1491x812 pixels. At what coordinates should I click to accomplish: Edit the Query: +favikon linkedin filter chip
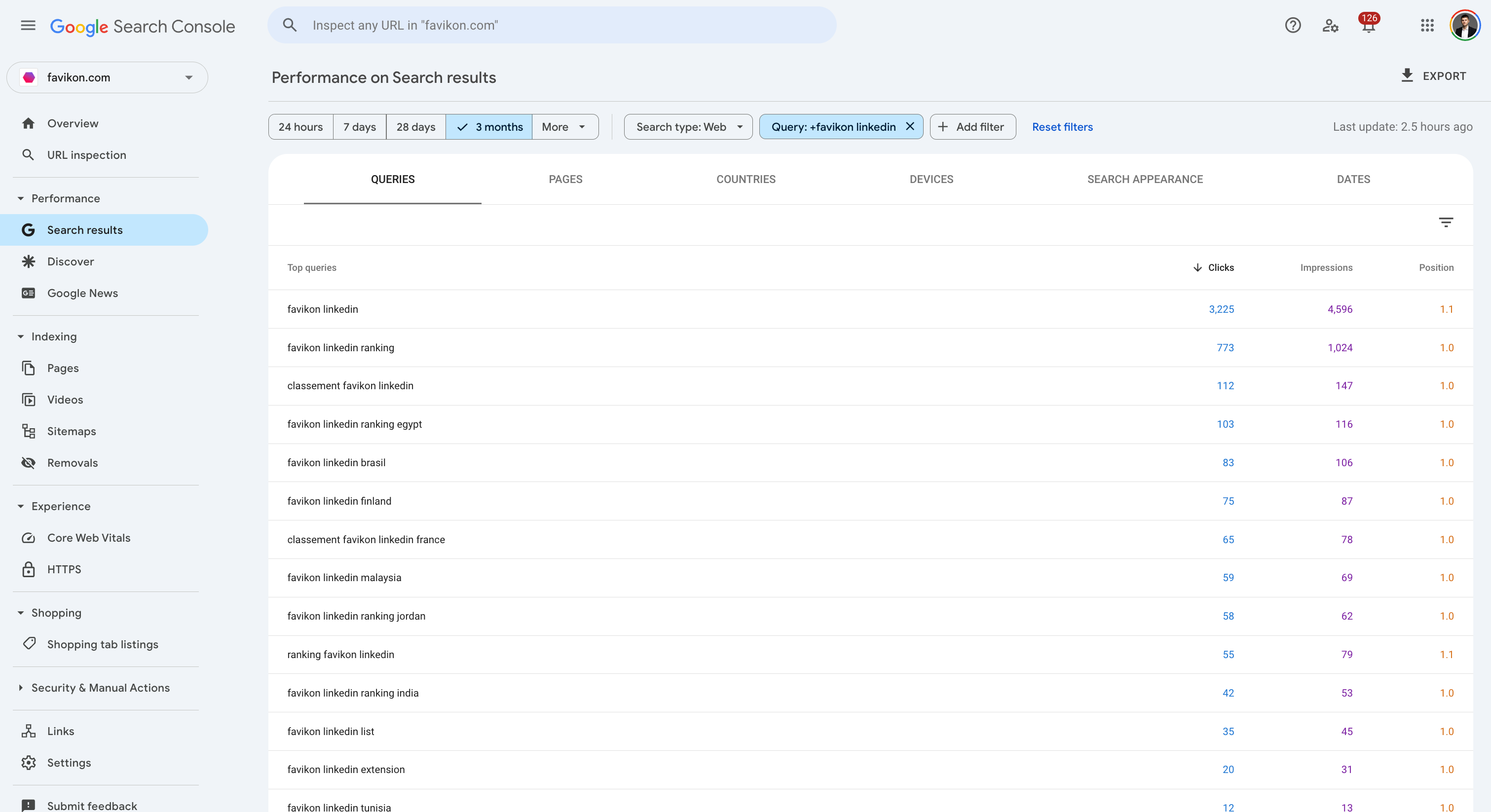click(833, 127)
